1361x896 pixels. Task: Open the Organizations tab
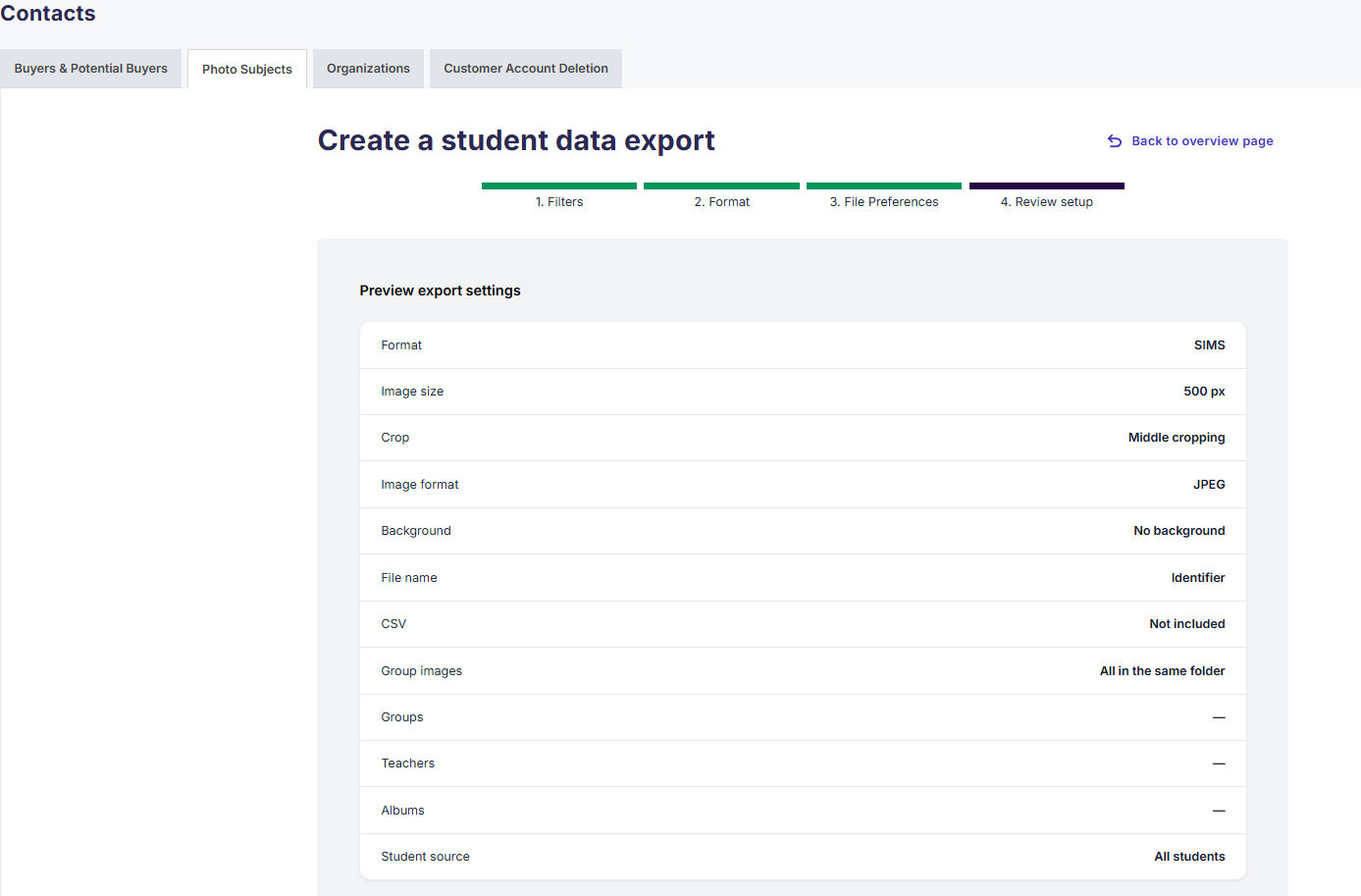(x=368, y=69)
